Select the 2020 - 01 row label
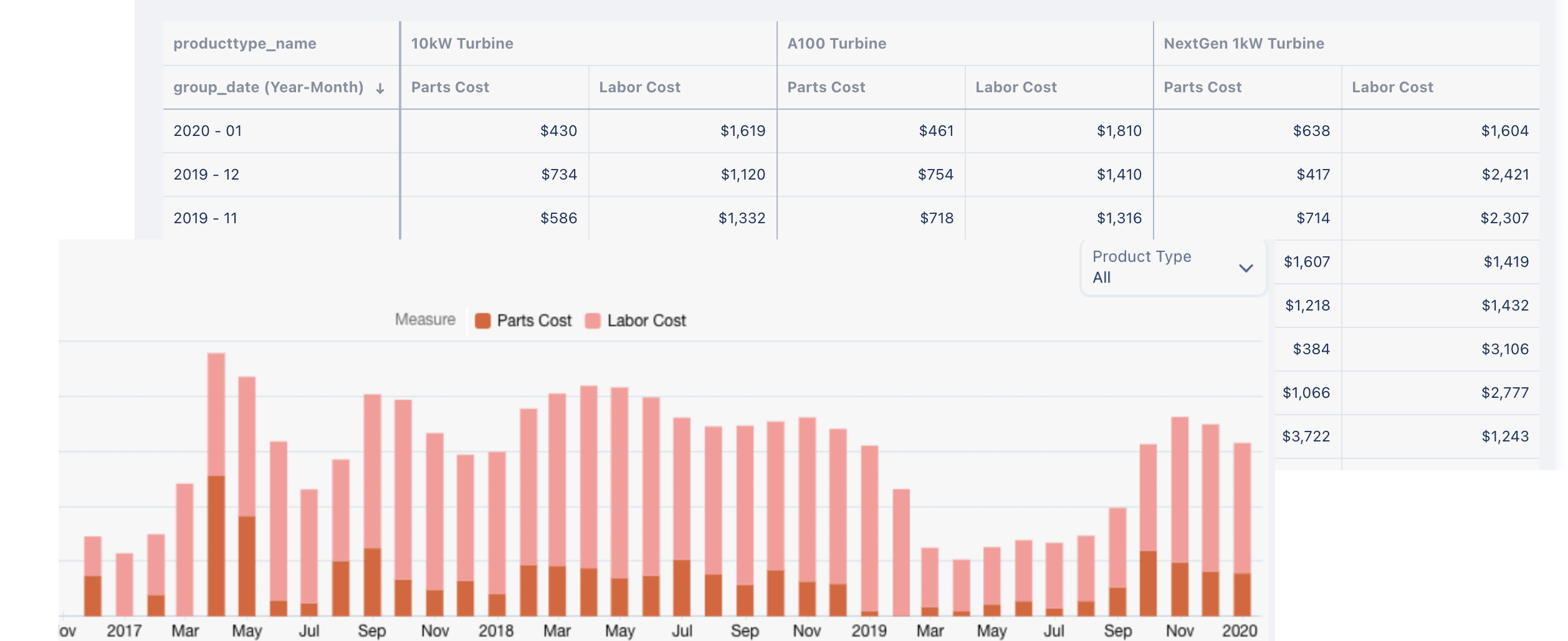 [x=208, y=131]
